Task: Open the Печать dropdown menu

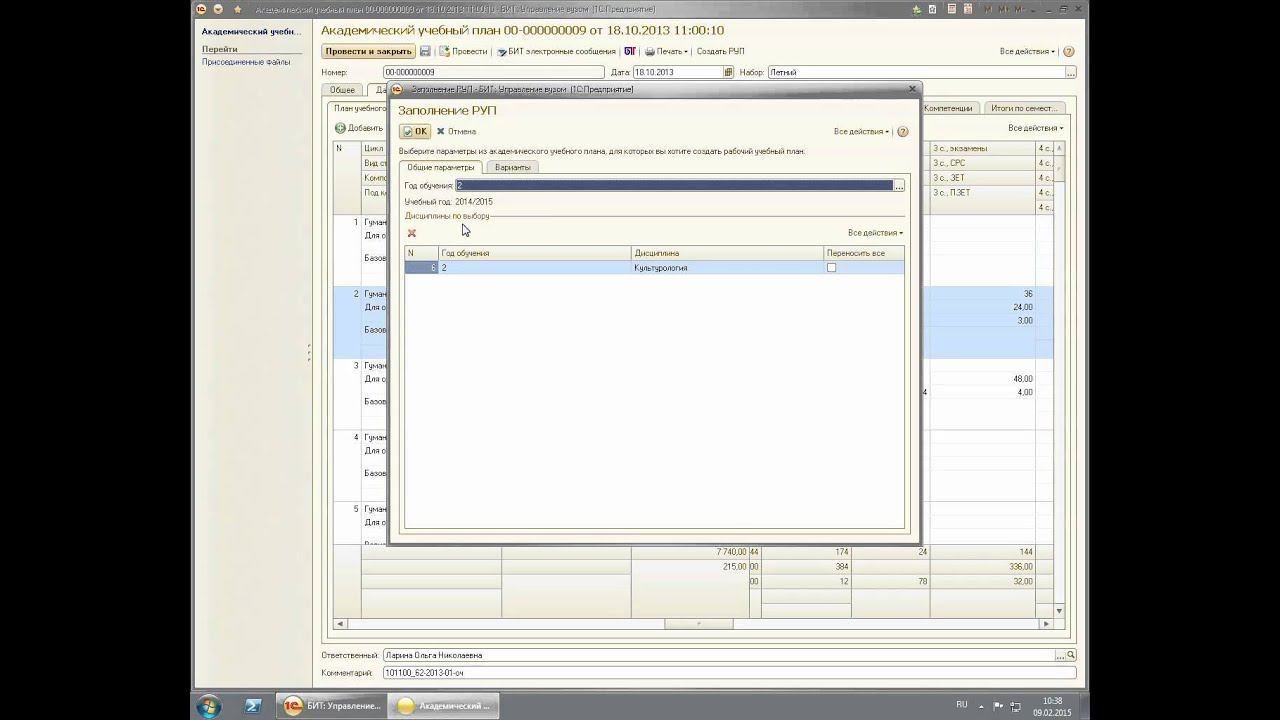Action: 666,51
